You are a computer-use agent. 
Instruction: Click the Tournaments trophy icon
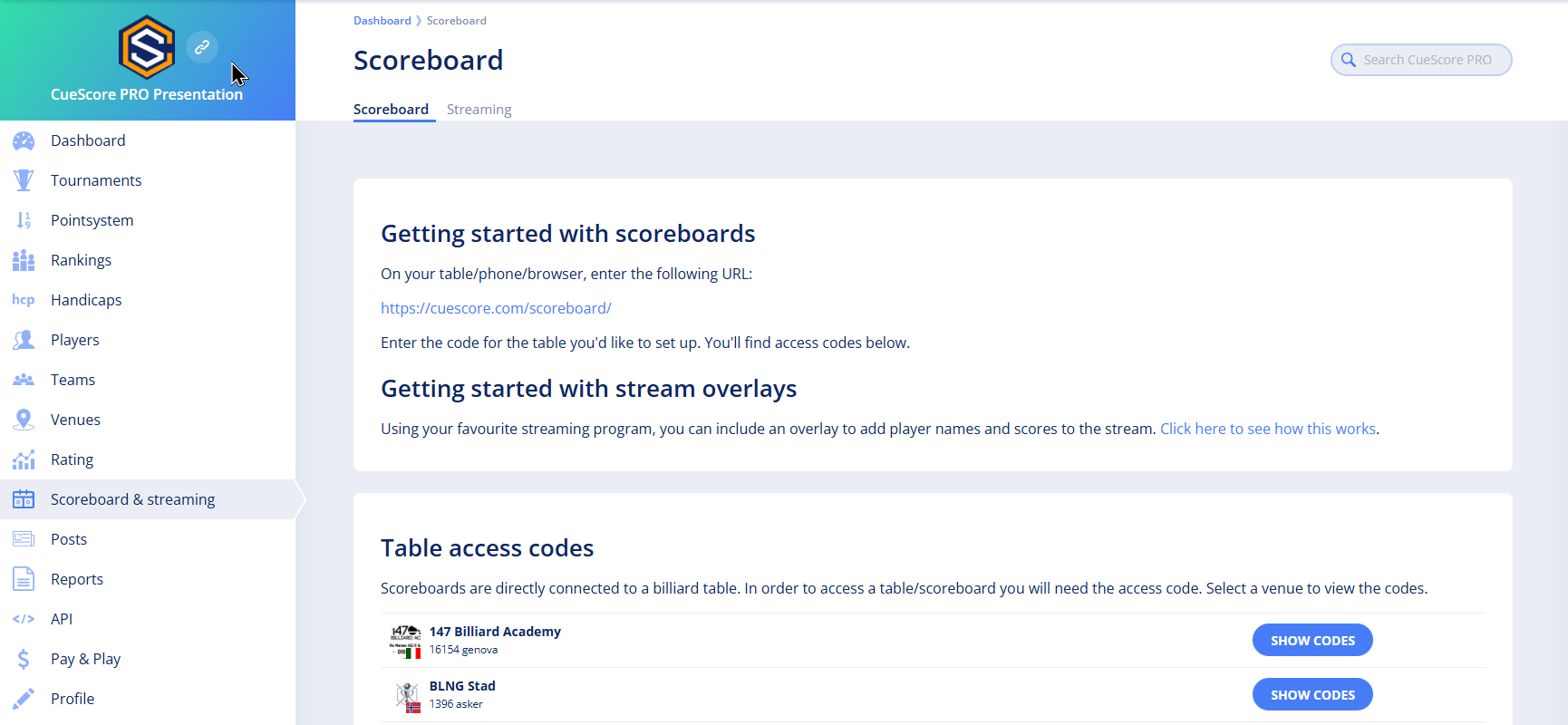pos(24,180)
